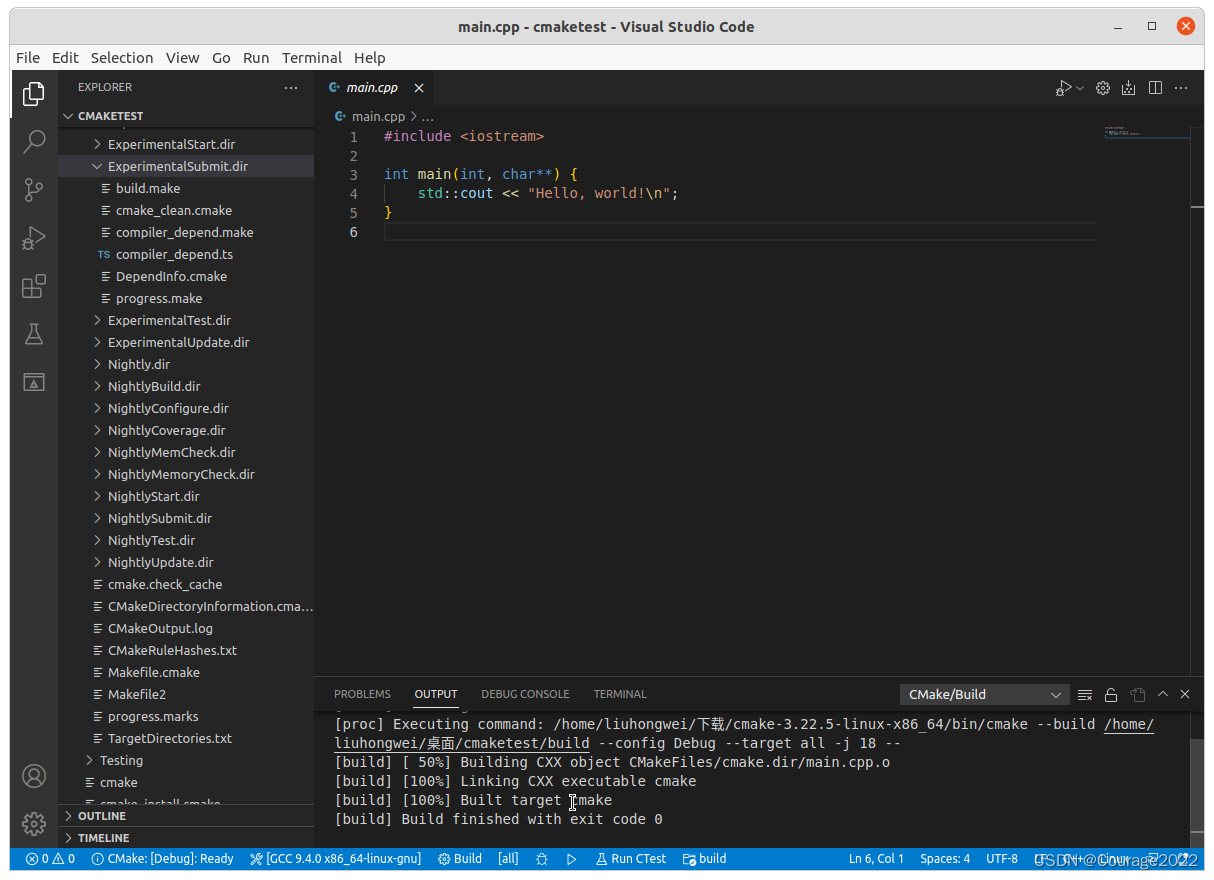The image size is (1214, 880).
Task: Open the View menu
Action: [182, 58]
